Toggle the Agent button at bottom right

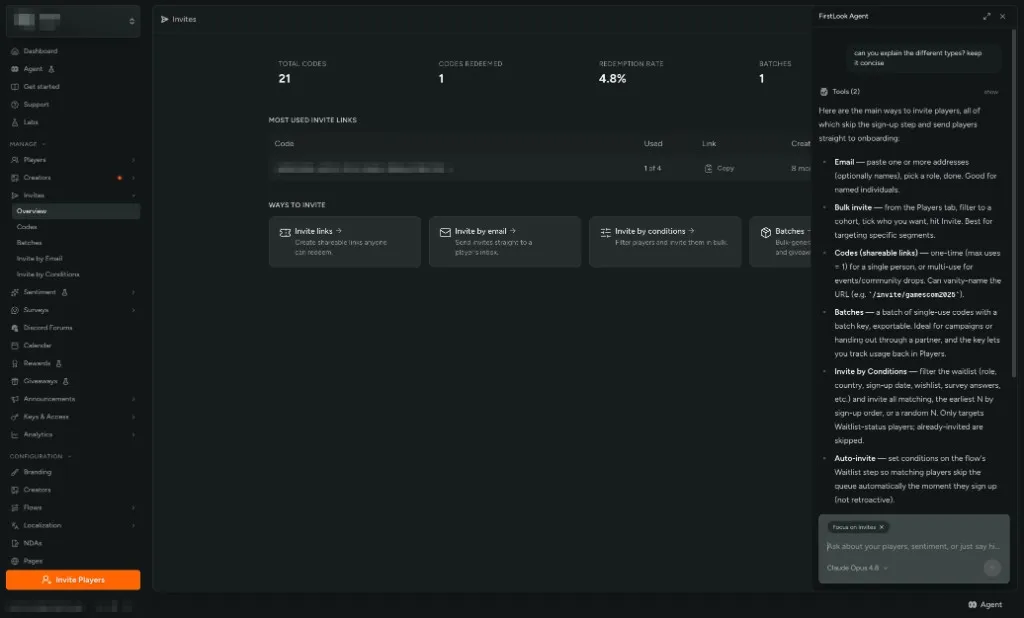click(985, 604)
